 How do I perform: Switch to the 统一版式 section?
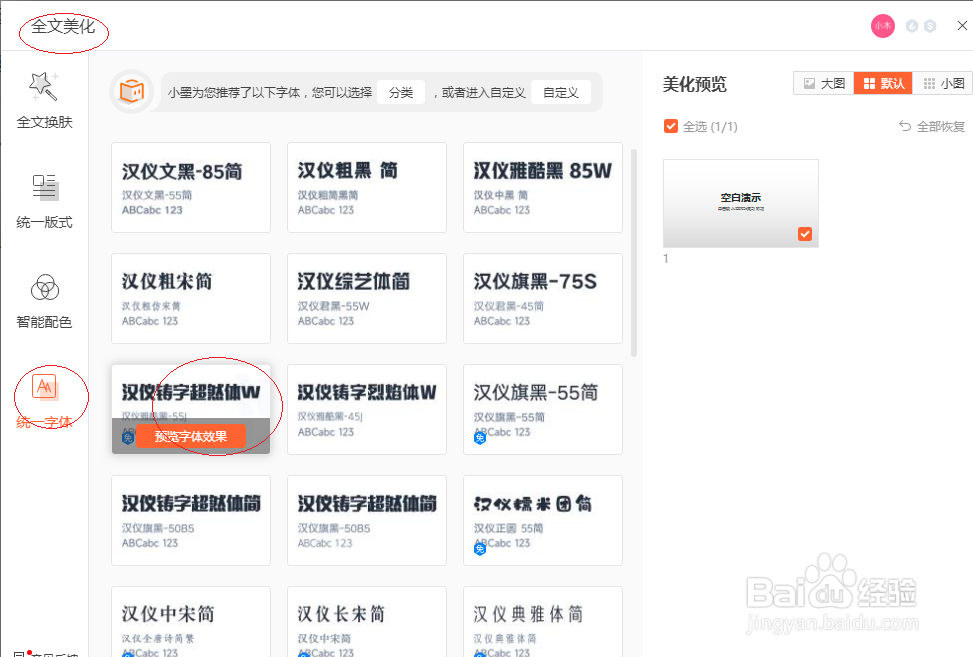click(46, 198)
